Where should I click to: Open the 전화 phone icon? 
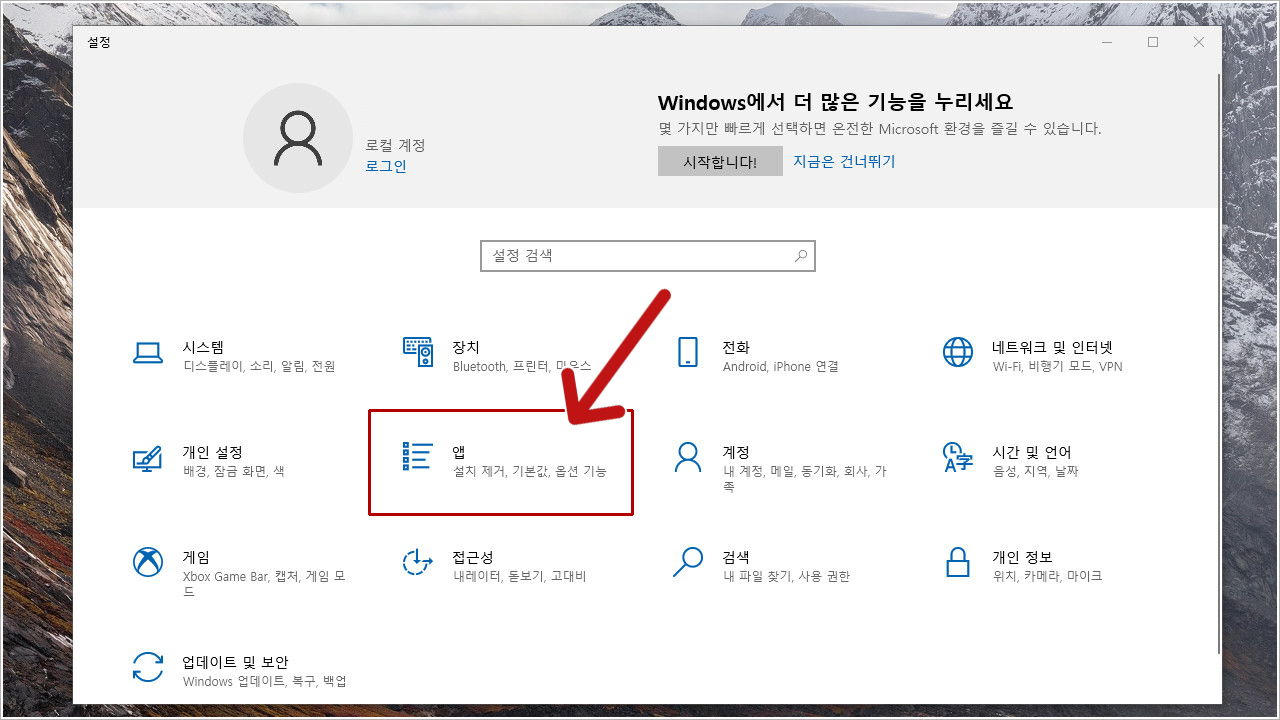click(687, 352)
